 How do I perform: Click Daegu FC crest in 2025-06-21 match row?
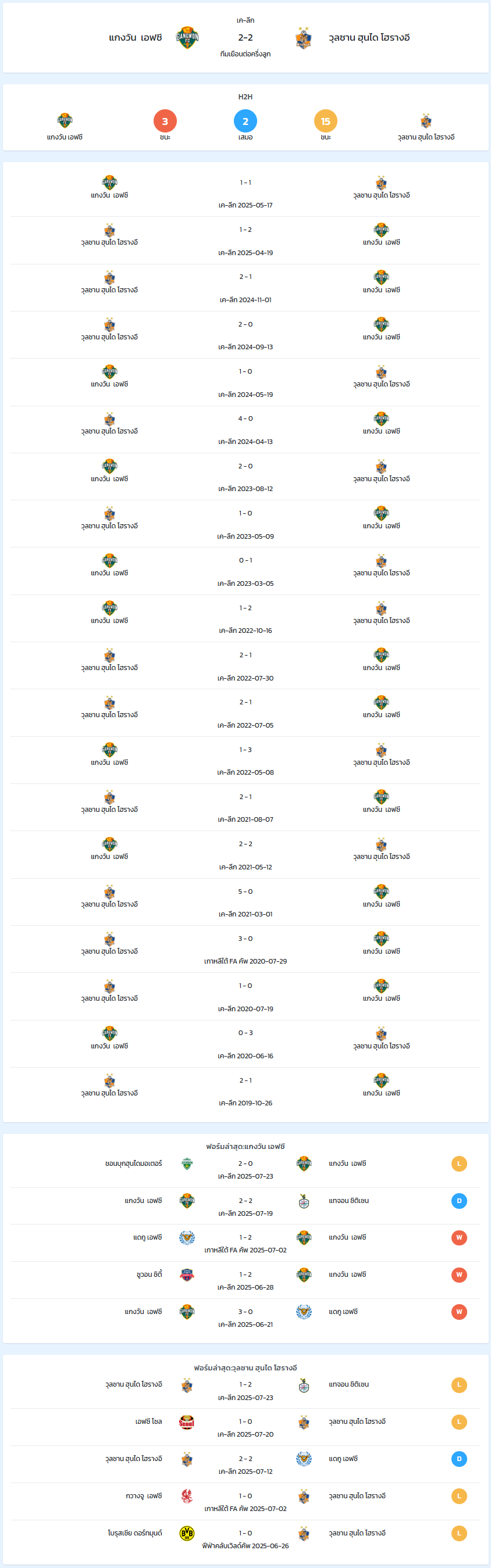coord(303,1312)
